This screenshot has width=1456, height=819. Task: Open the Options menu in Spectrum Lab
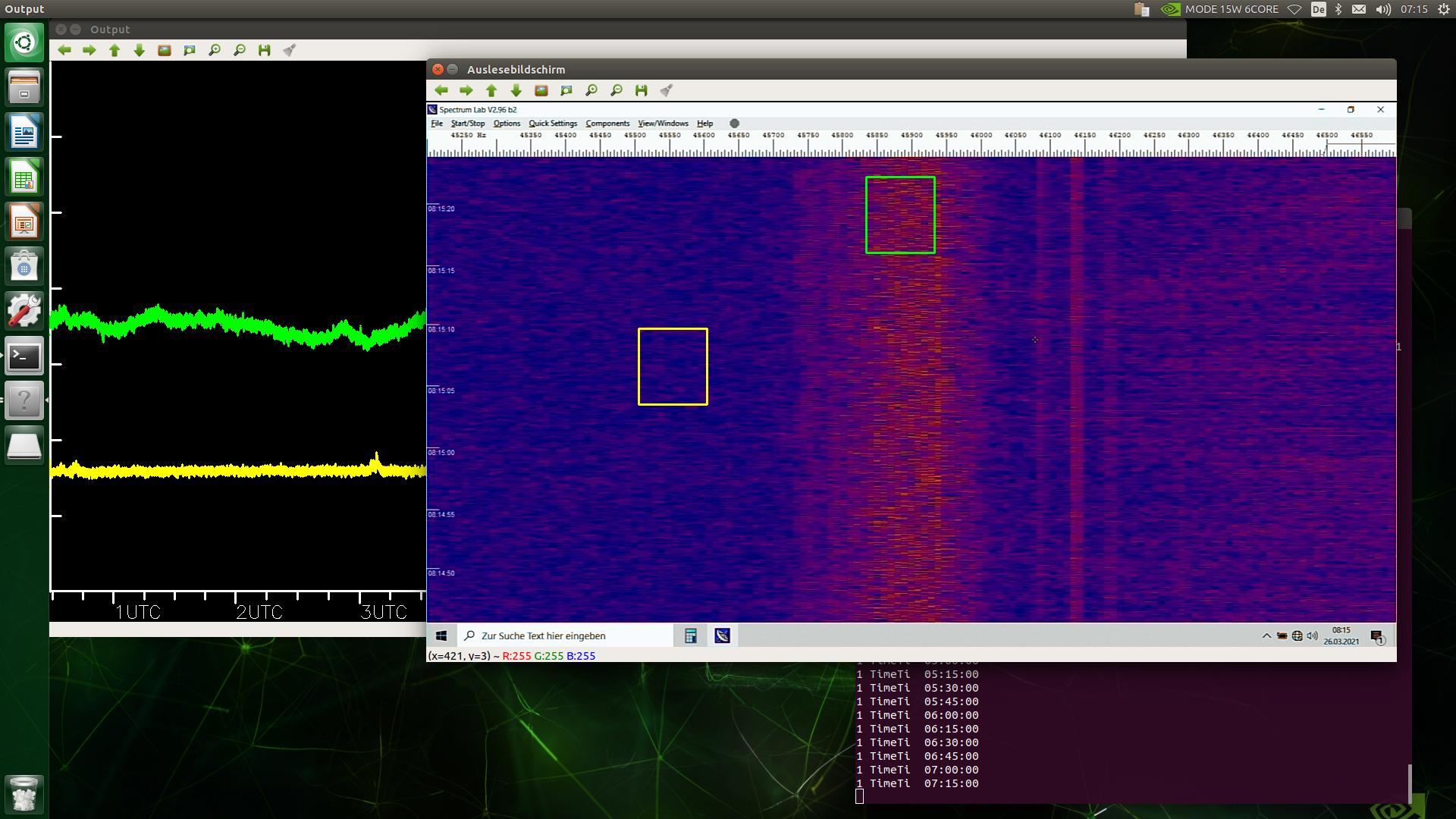(x=507, y=124)
